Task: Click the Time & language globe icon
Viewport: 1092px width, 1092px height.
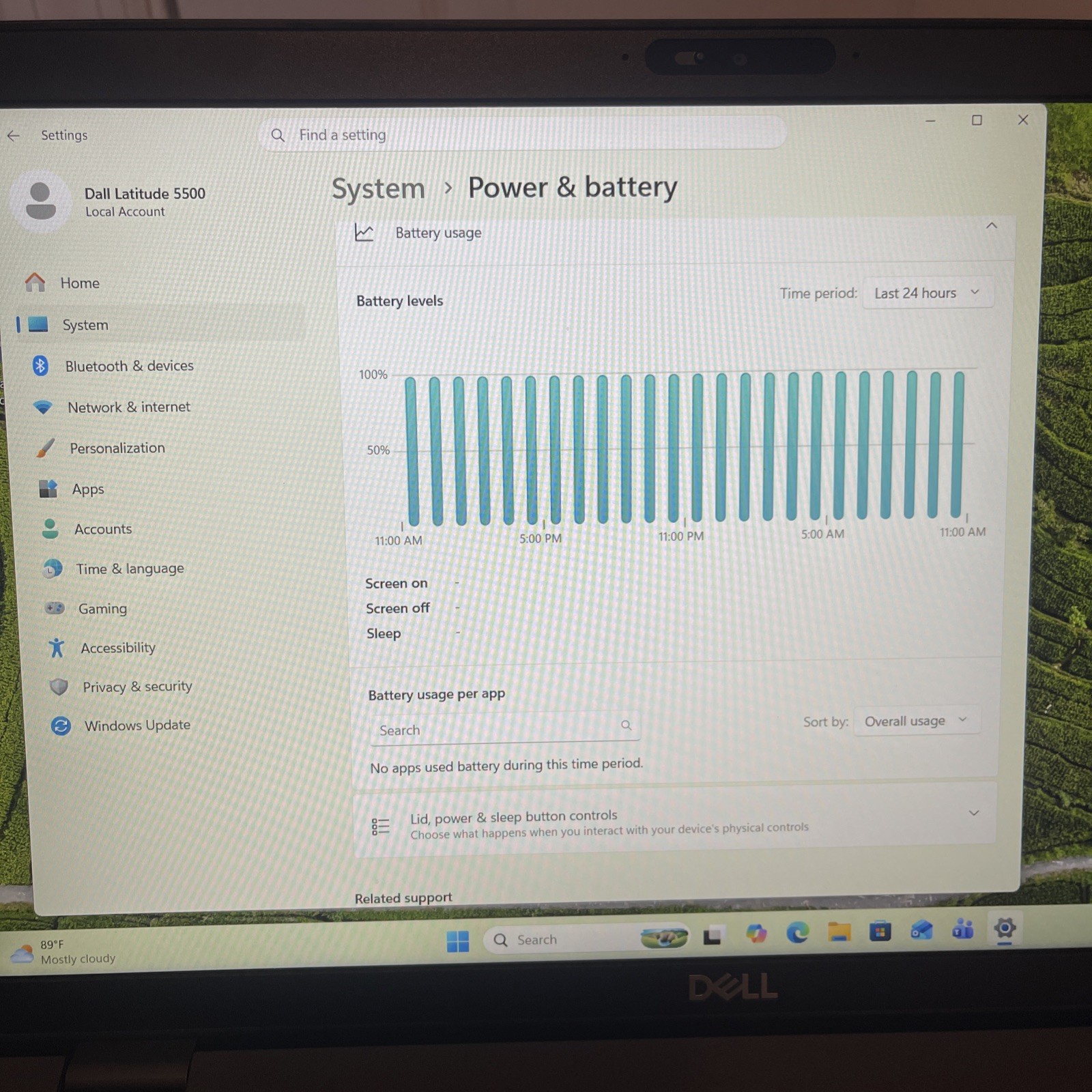Action: tap(53, 568)
